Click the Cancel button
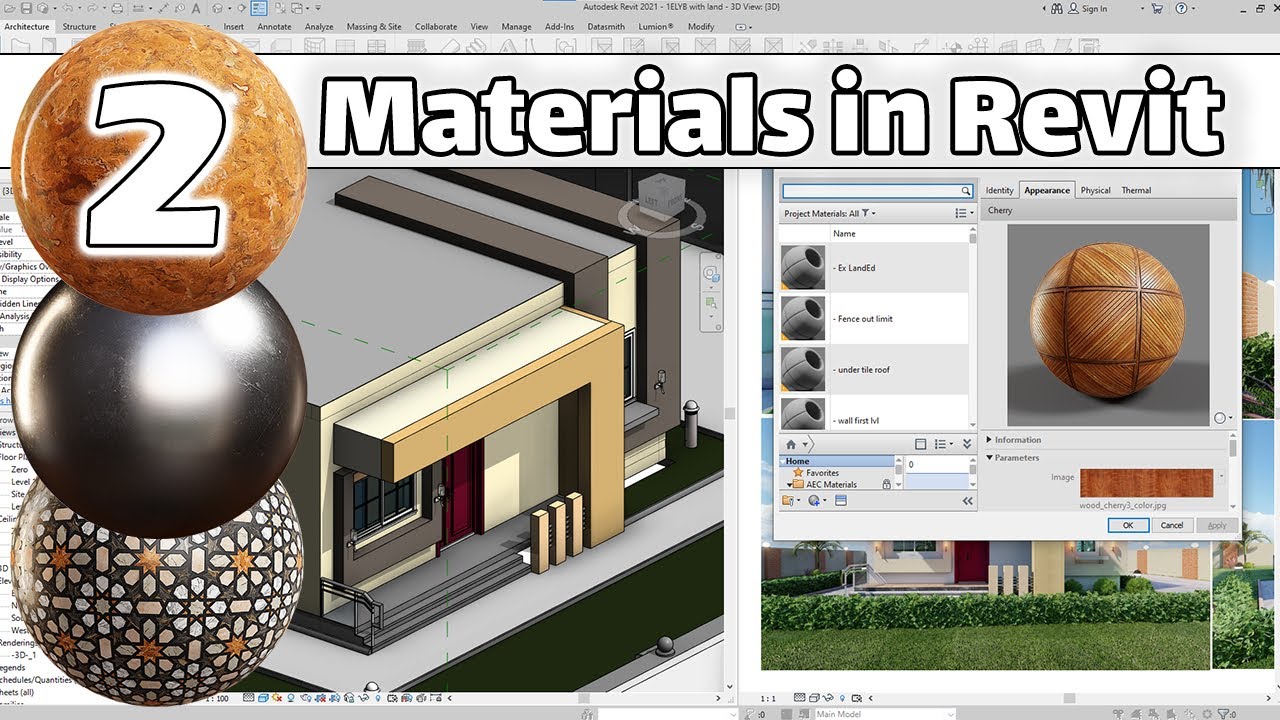This screenshot has width=1280, height=720. click(1171, 525)
